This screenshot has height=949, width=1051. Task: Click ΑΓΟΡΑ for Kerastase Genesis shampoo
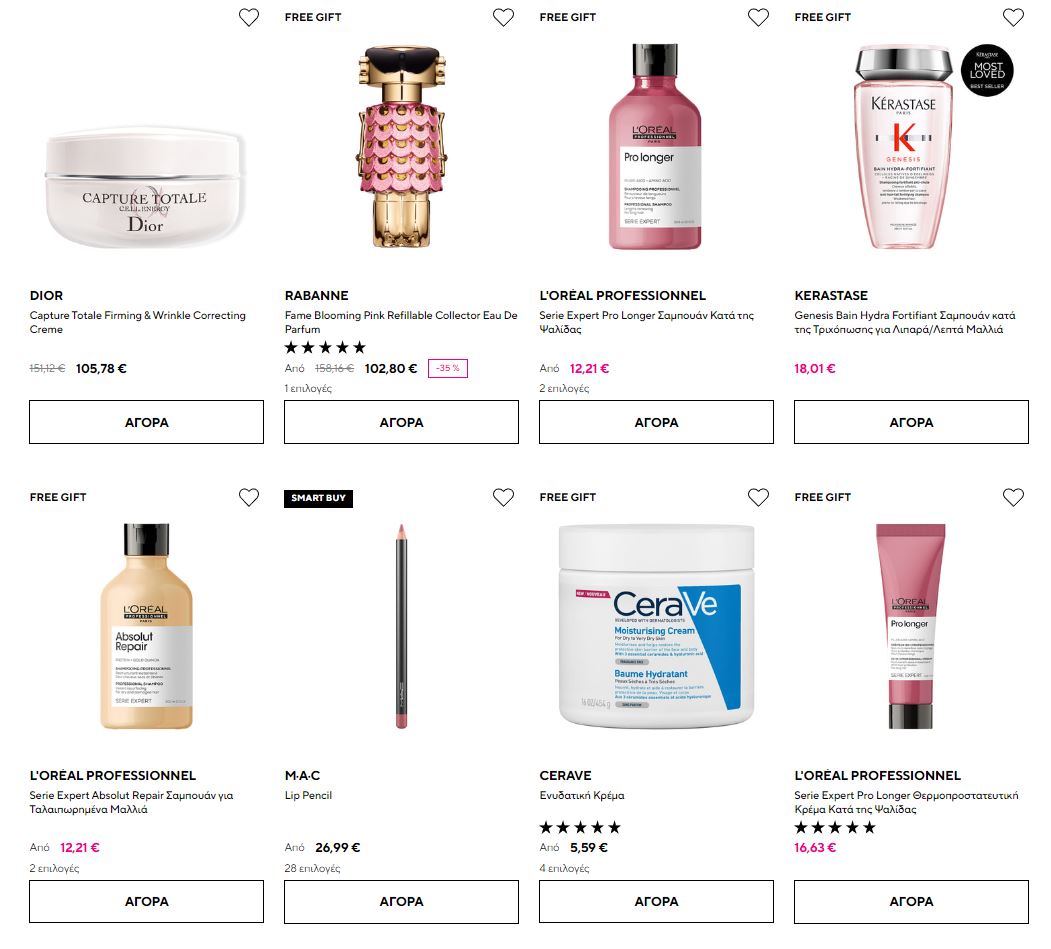tap(912, 422)
